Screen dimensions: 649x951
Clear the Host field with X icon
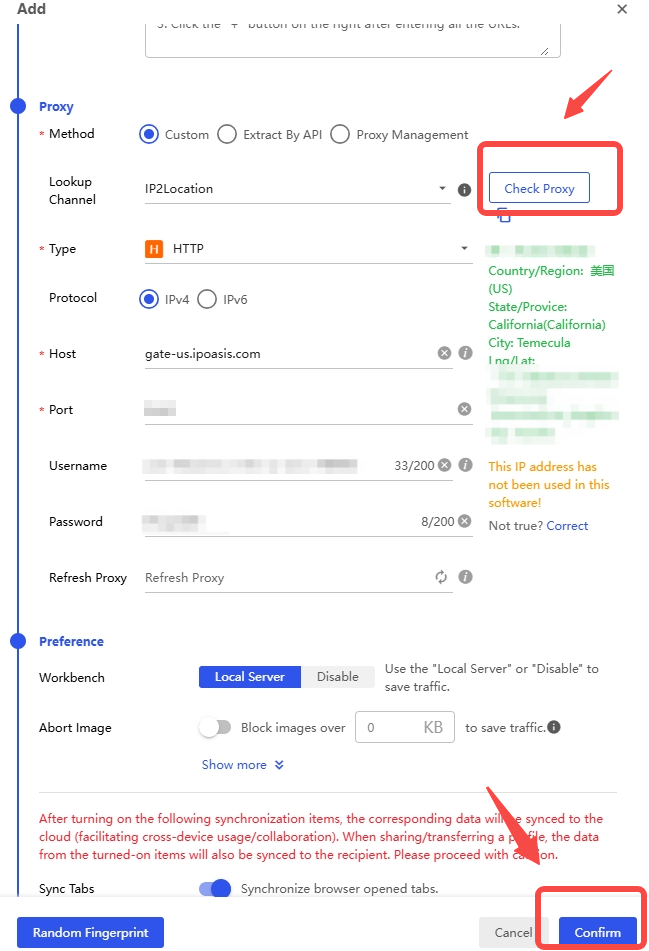[444, 354]
